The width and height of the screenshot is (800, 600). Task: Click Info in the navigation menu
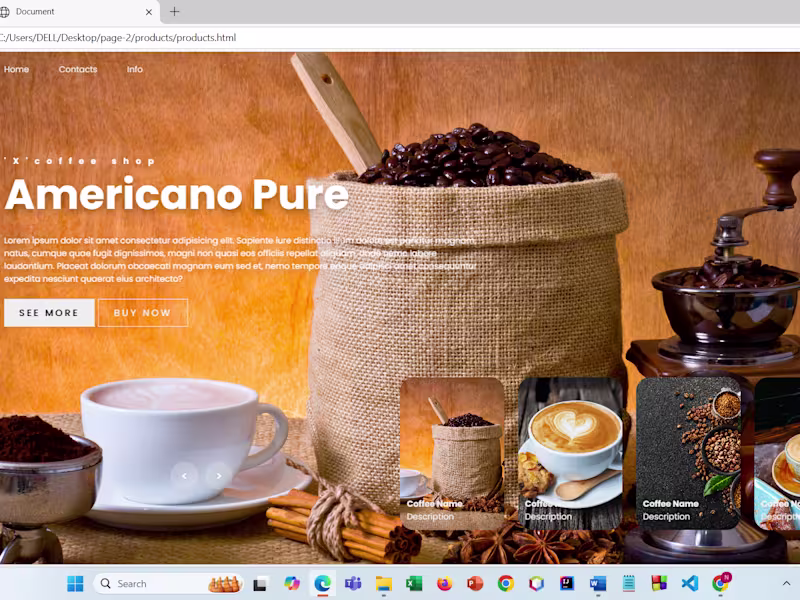[x=134, y=69]
